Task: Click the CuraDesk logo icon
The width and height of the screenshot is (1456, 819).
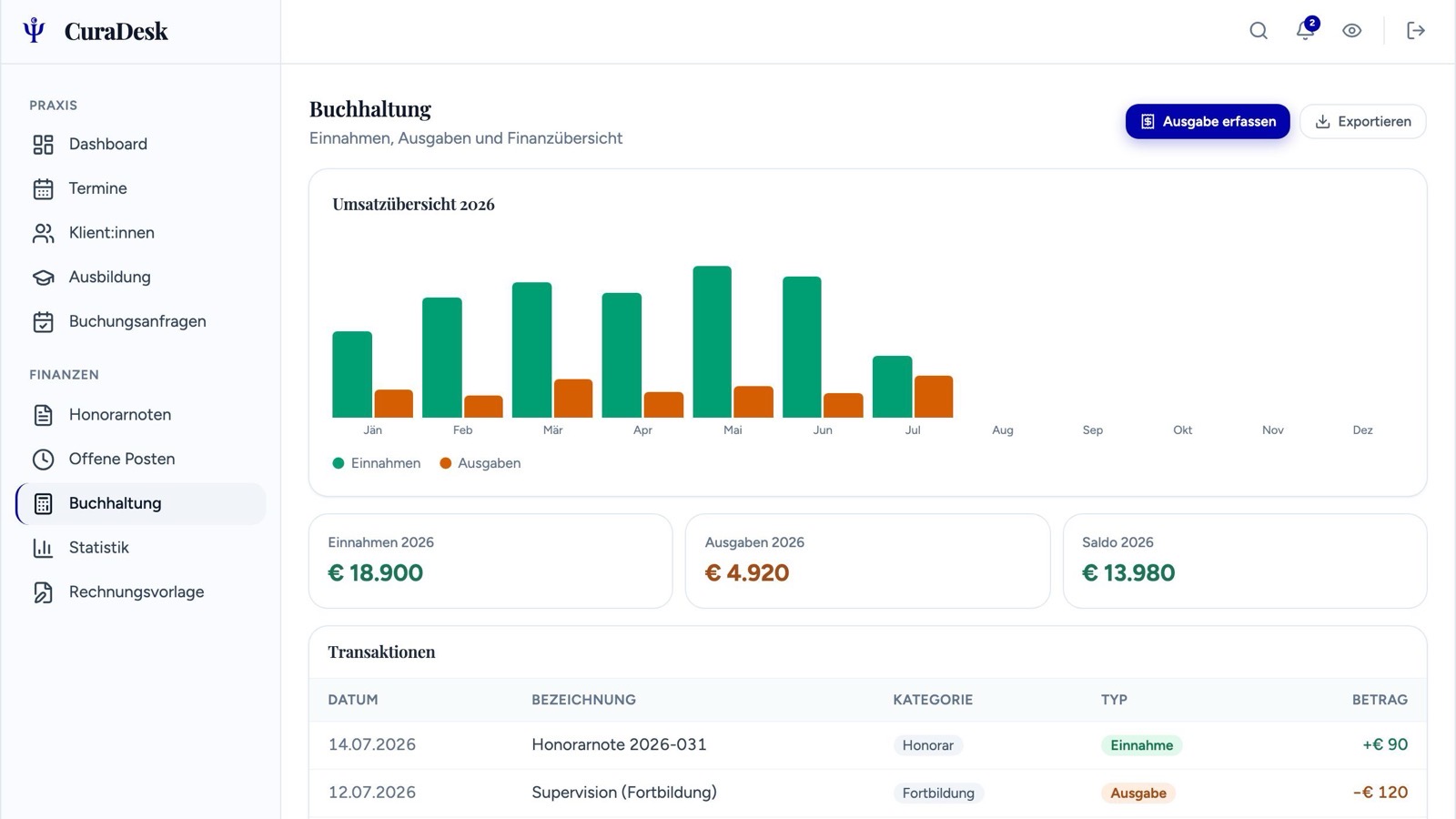Action: coord(34,31)
